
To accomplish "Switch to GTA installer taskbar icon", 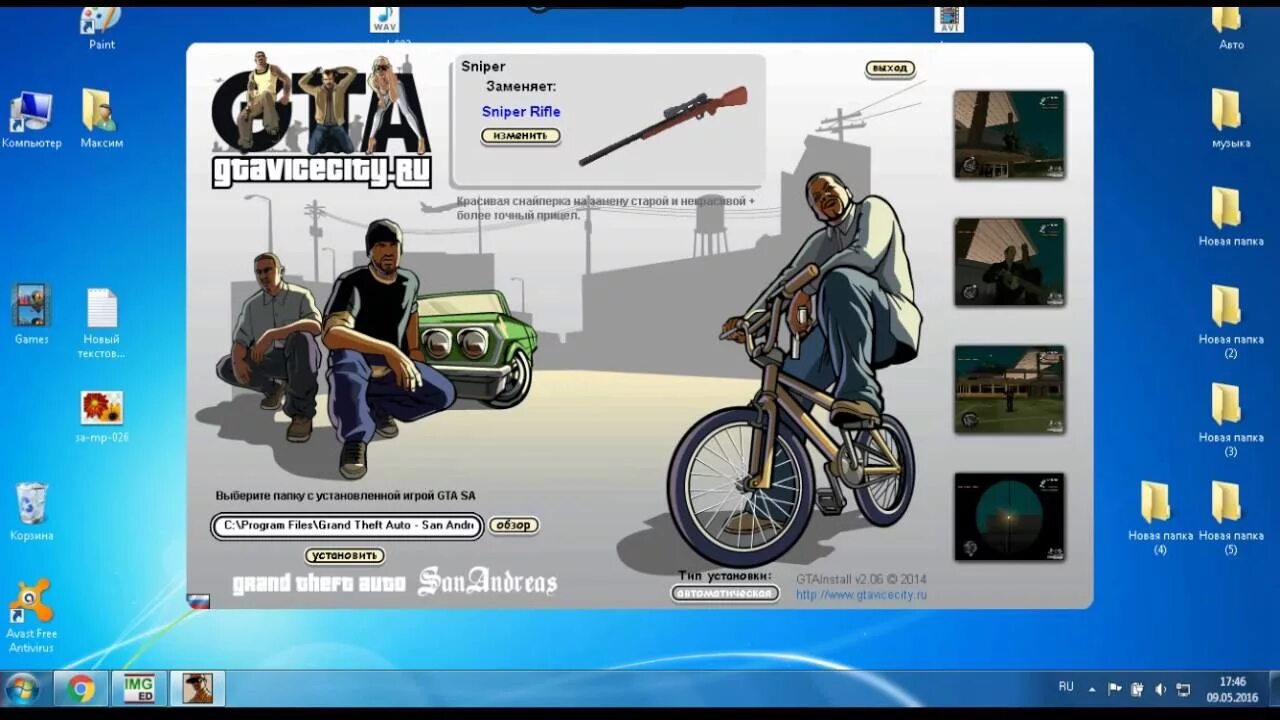I will pyautogui.click(x=197, y=688).
